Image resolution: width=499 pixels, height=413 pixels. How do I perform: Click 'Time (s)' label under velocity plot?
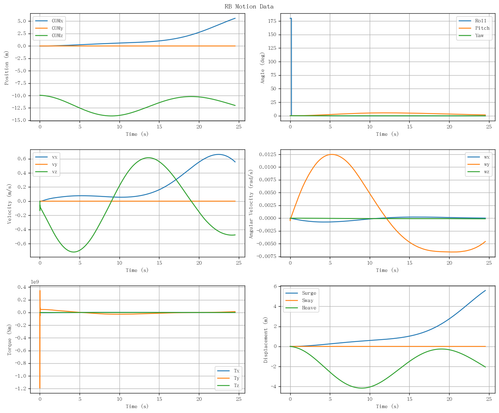[137, 270]
